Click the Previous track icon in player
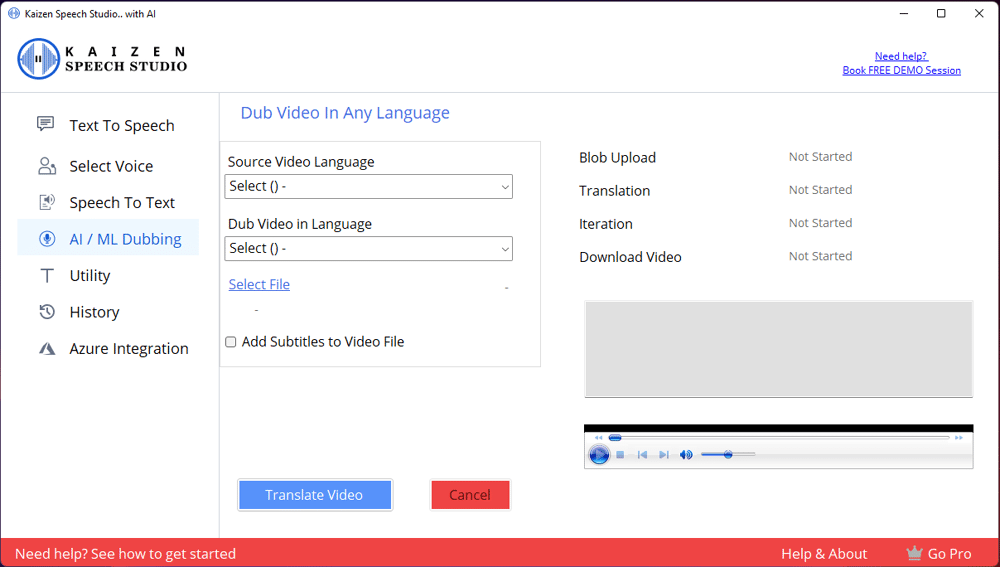Image resolution: width=1000 pixels, height=567 pixels. click(642, 455)
